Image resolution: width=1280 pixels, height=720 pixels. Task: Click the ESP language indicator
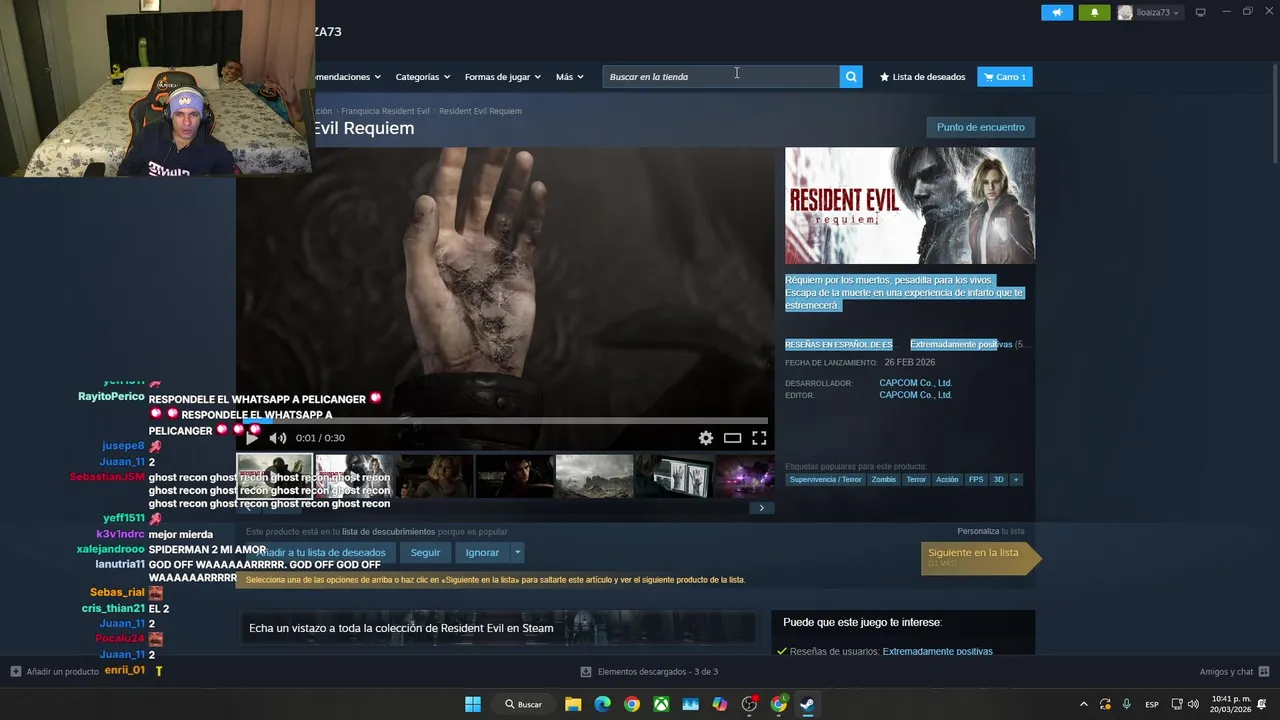1152,704
